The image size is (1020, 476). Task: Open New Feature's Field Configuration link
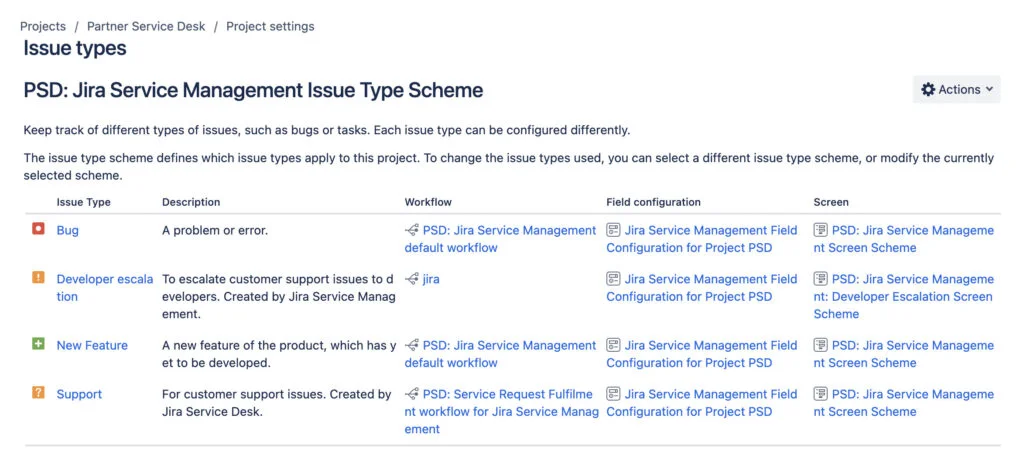[702, 354]
